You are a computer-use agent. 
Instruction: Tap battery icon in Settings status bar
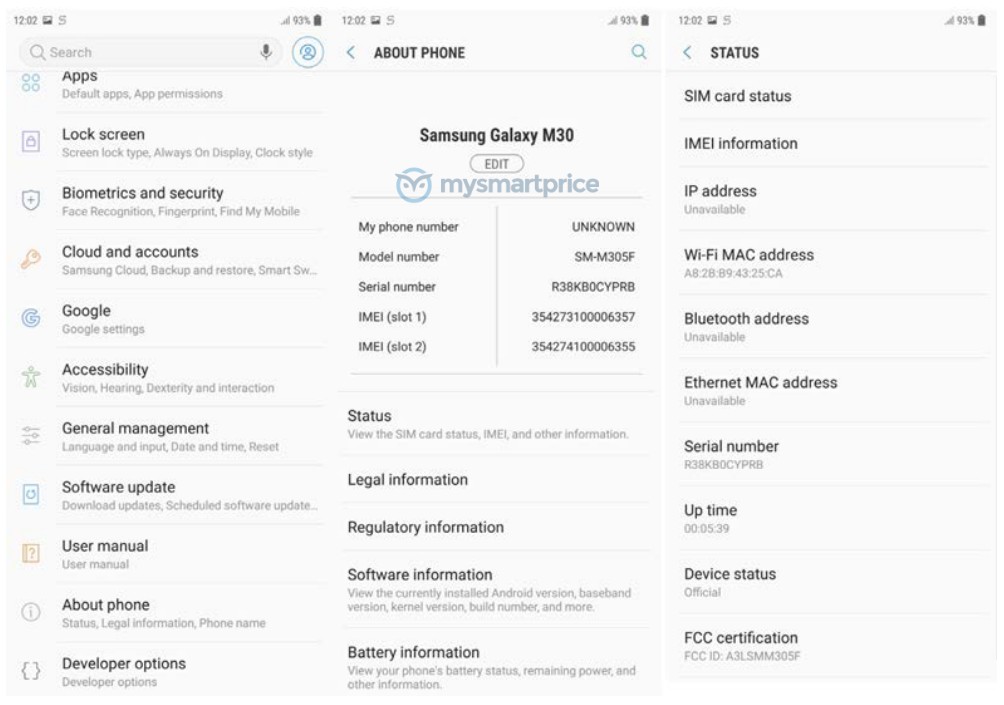317,20
